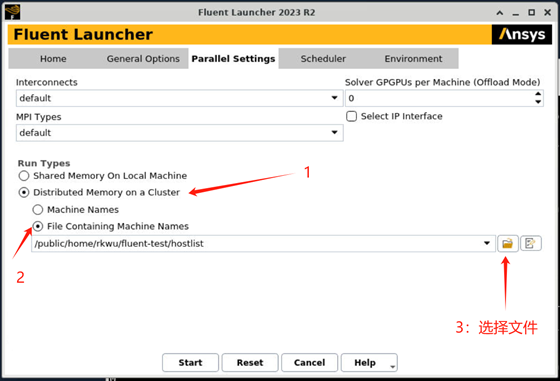Click the edit host file icon
560x381 pixels.
(x=531, y=244)
